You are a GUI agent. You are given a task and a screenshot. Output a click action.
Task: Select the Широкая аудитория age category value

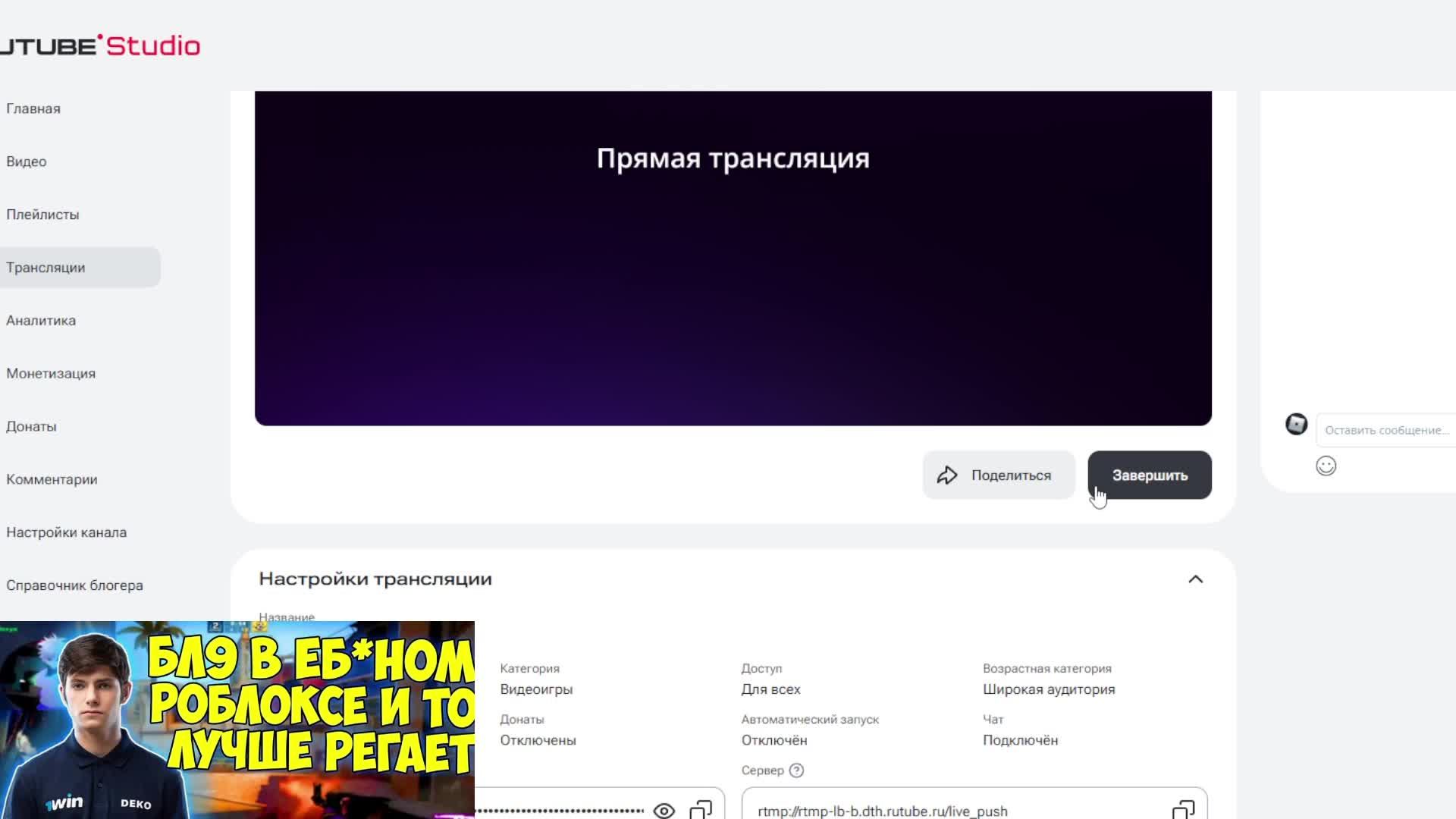pyautogui.click(x=1050, y=689)
